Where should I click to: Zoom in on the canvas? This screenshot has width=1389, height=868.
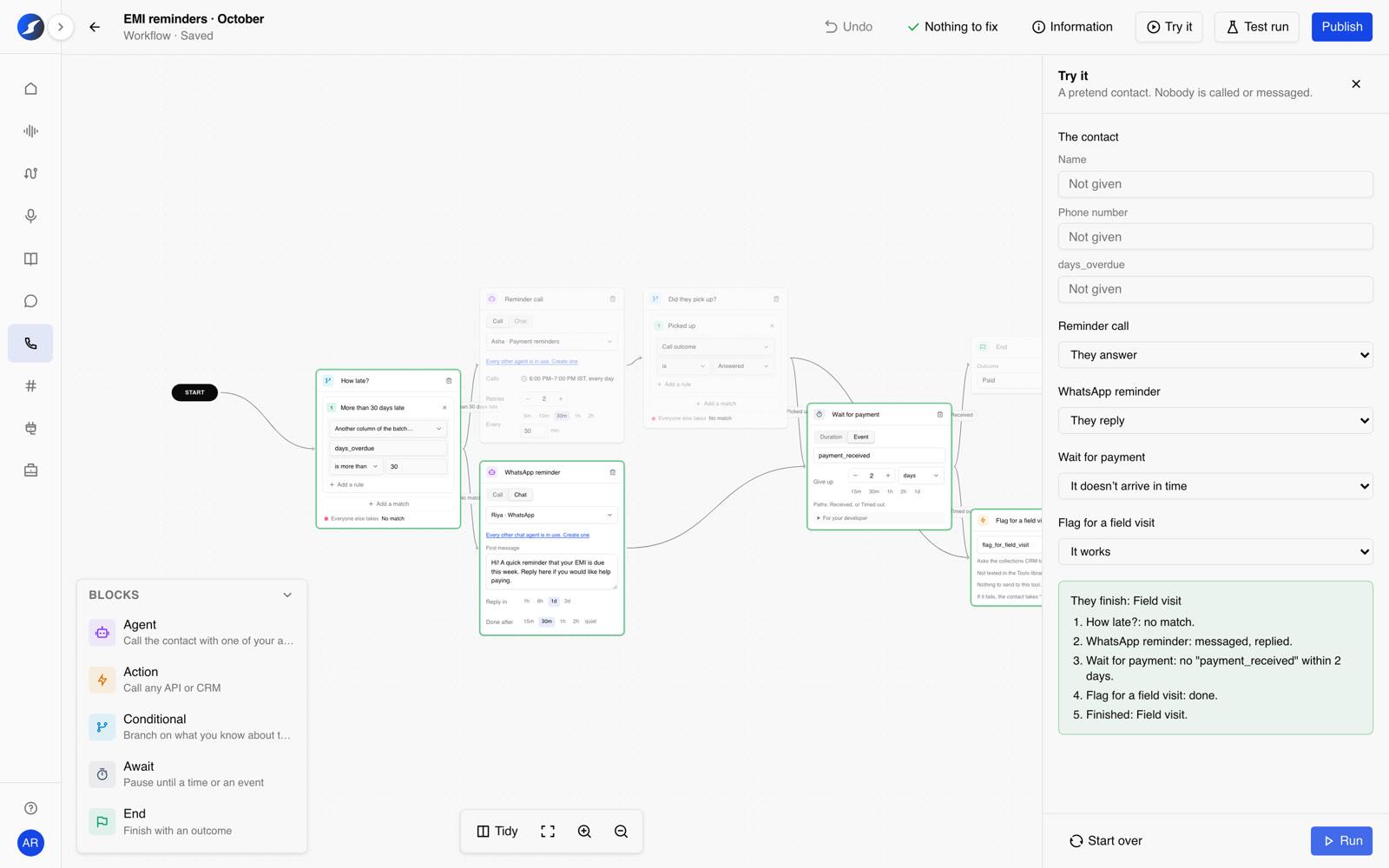584,832
